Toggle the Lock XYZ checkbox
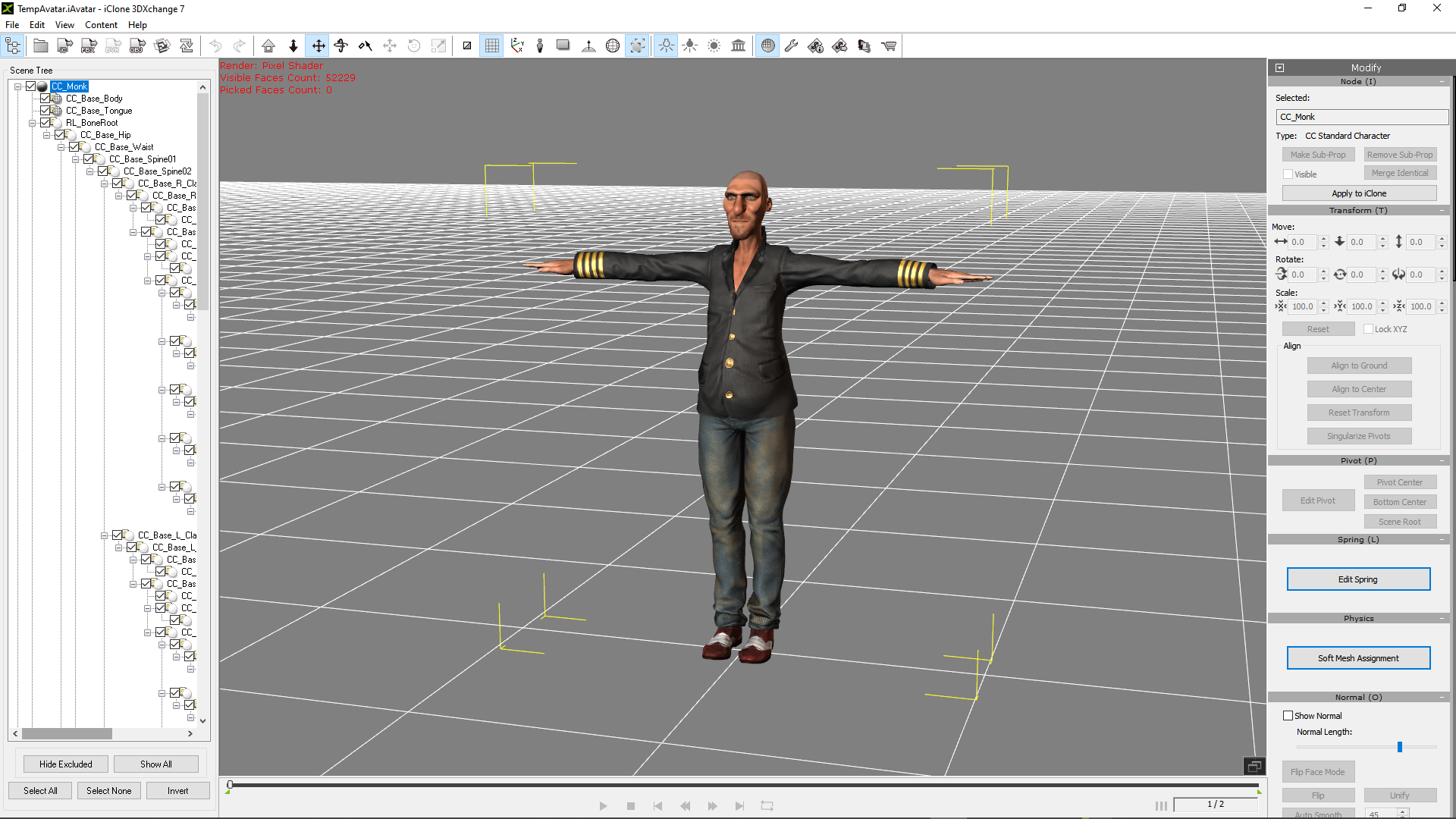The width and height of the screenshot is (1456, 819). [x=1368, y=329]
